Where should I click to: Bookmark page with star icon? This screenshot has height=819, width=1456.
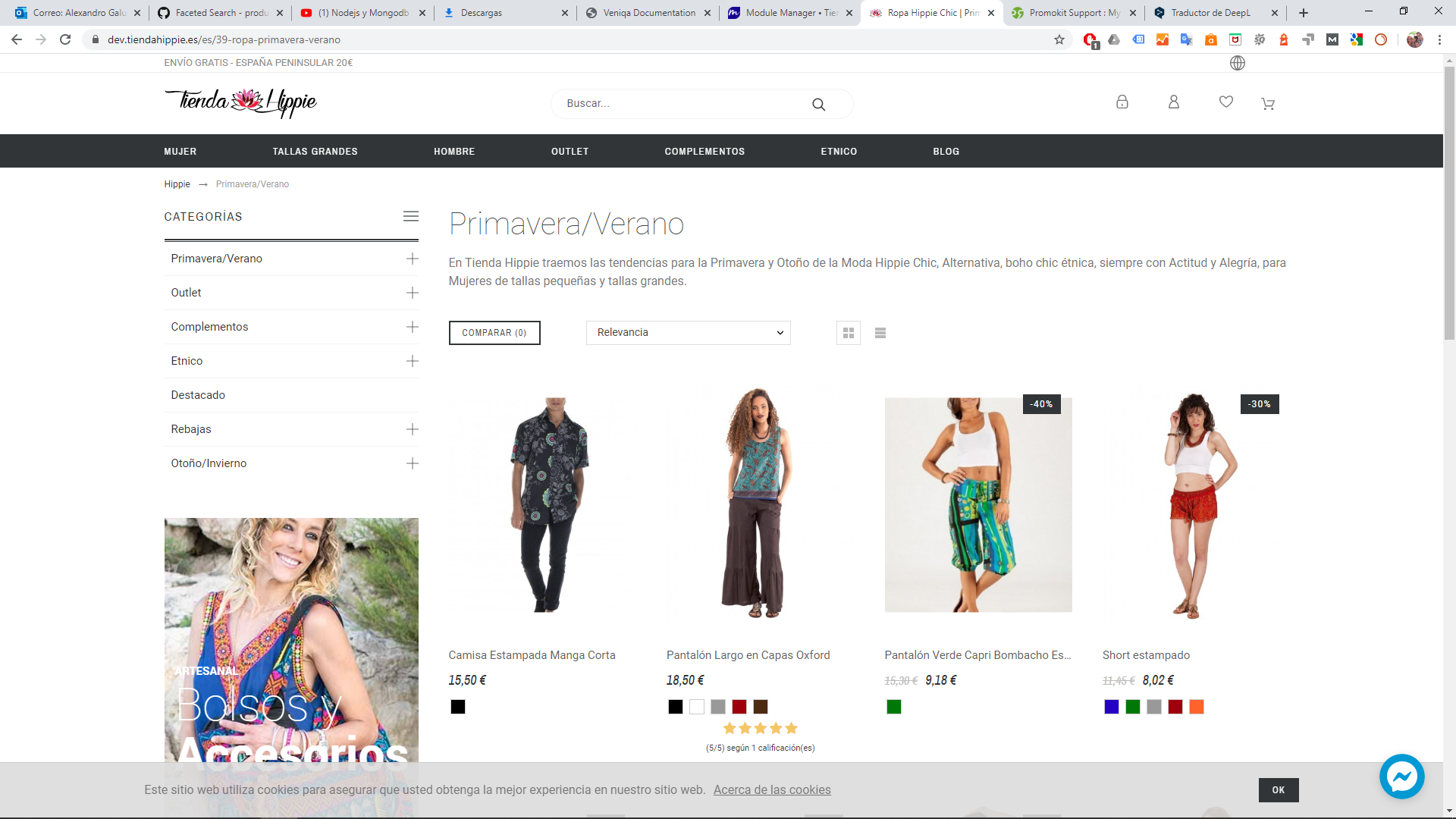point(1059,39)
